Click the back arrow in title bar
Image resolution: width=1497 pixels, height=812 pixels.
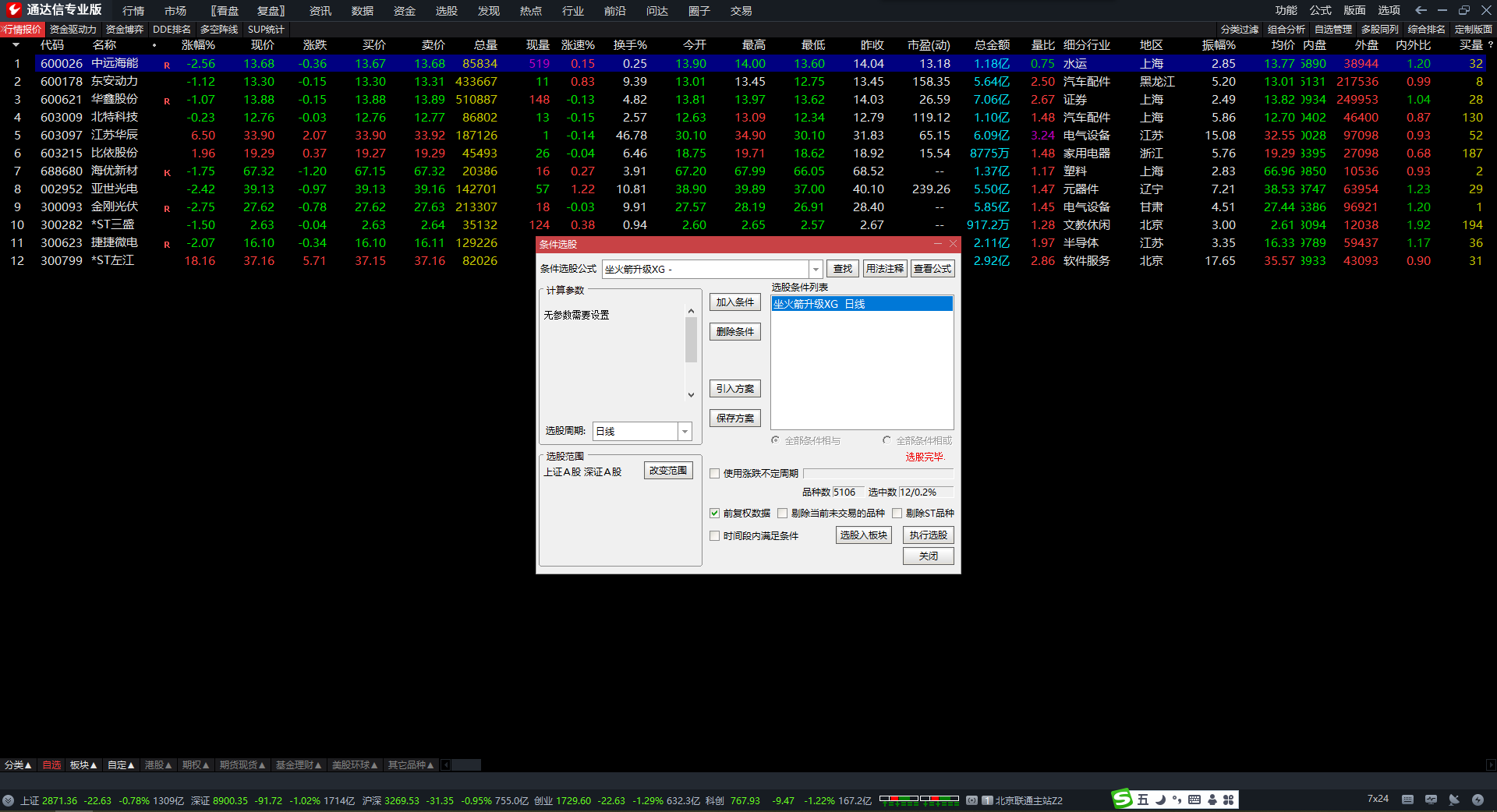[x=1421, y=10]
